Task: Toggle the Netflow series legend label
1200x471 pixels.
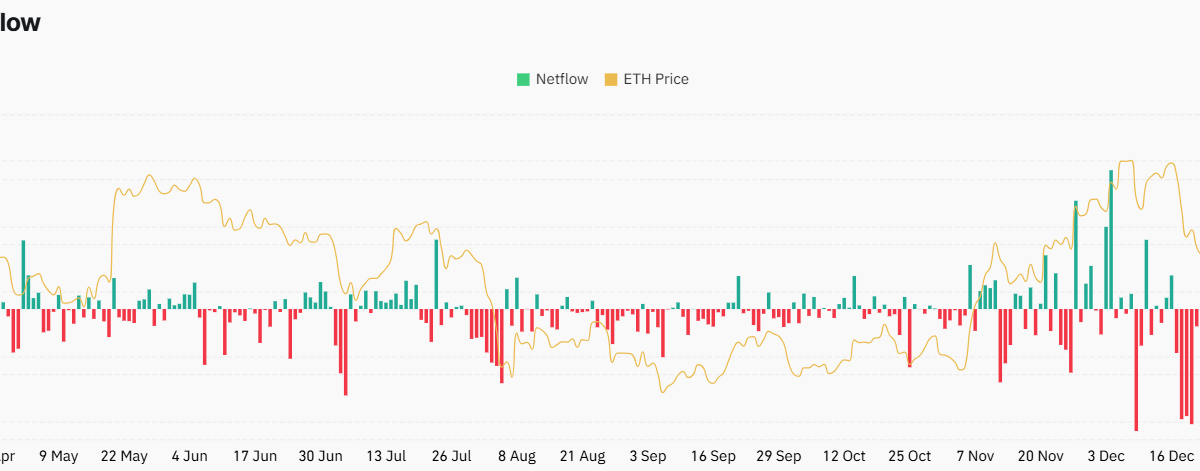Action: [x=562, y=79]
